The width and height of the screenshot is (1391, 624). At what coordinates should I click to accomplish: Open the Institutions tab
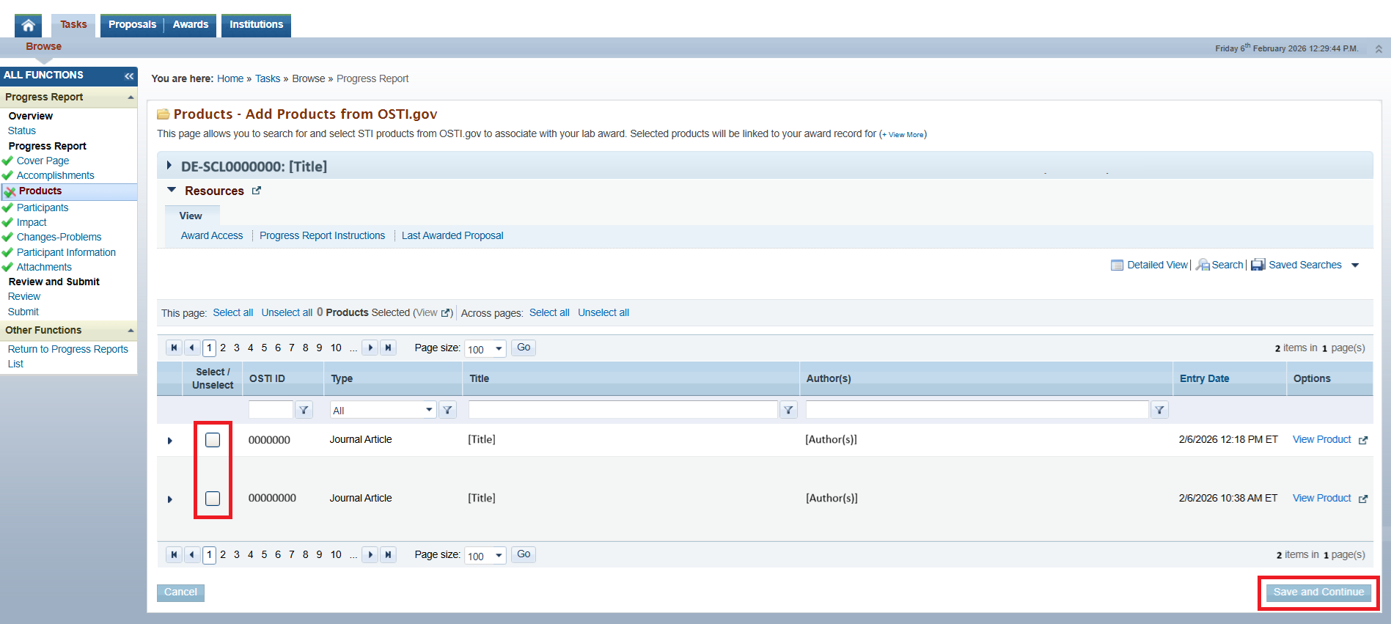256,25
